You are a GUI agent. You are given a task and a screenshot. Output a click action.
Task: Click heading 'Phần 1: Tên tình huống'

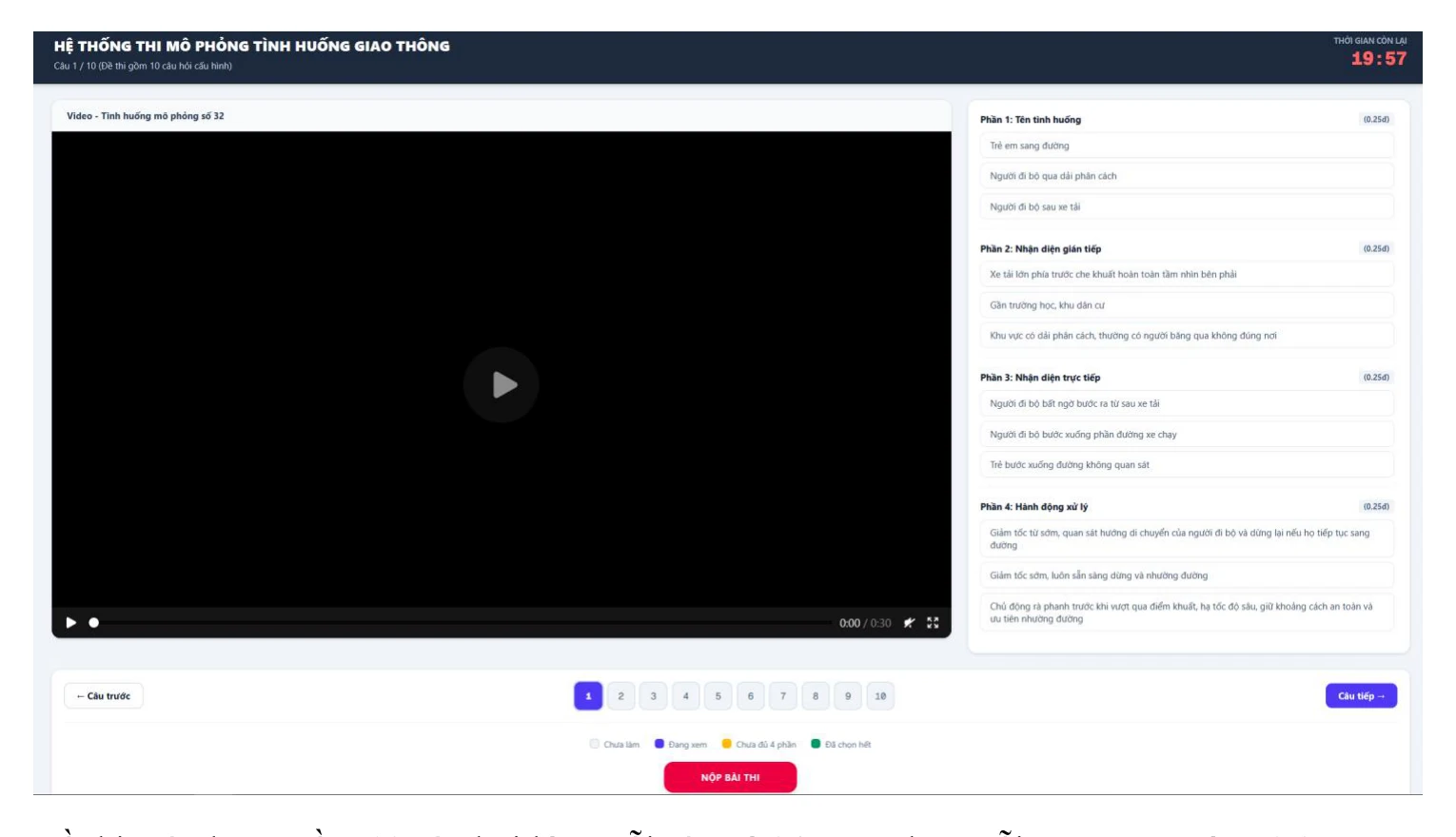(1031, 120)
